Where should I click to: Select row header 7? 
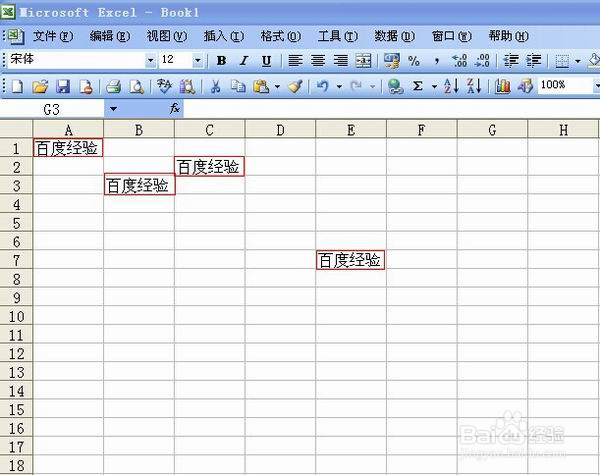(x=16, y=260)
